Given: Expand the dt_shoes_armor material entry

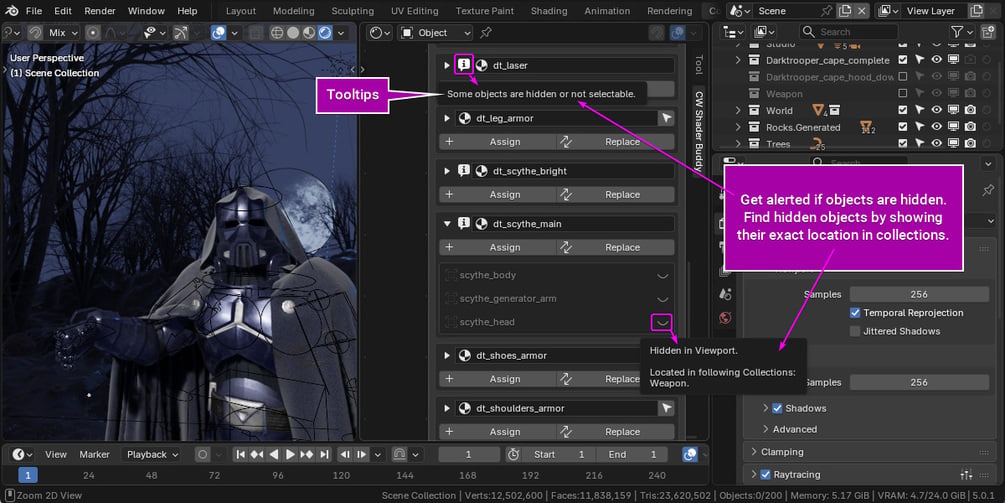Looking at the screenshot, I should [447, 356].
